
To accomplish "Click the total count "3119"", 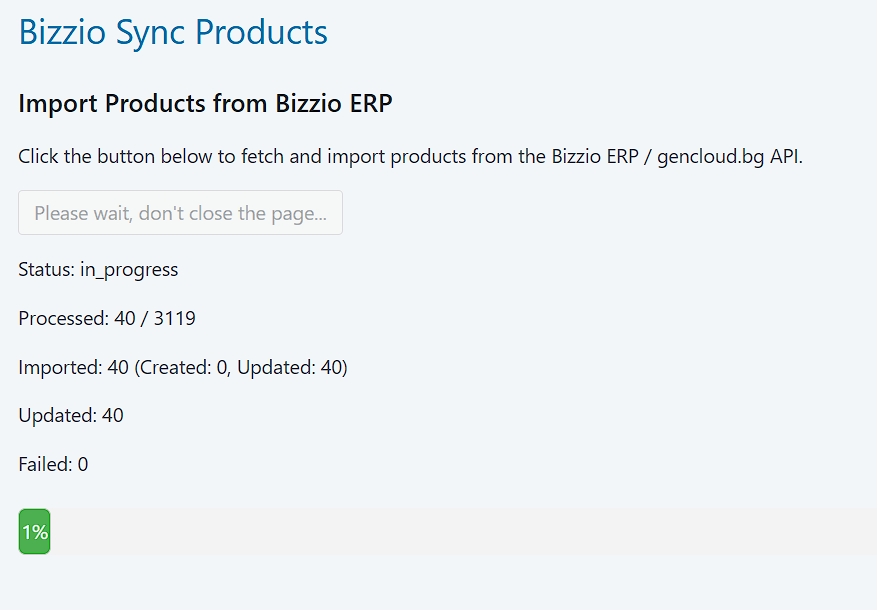I will (174, 319).
